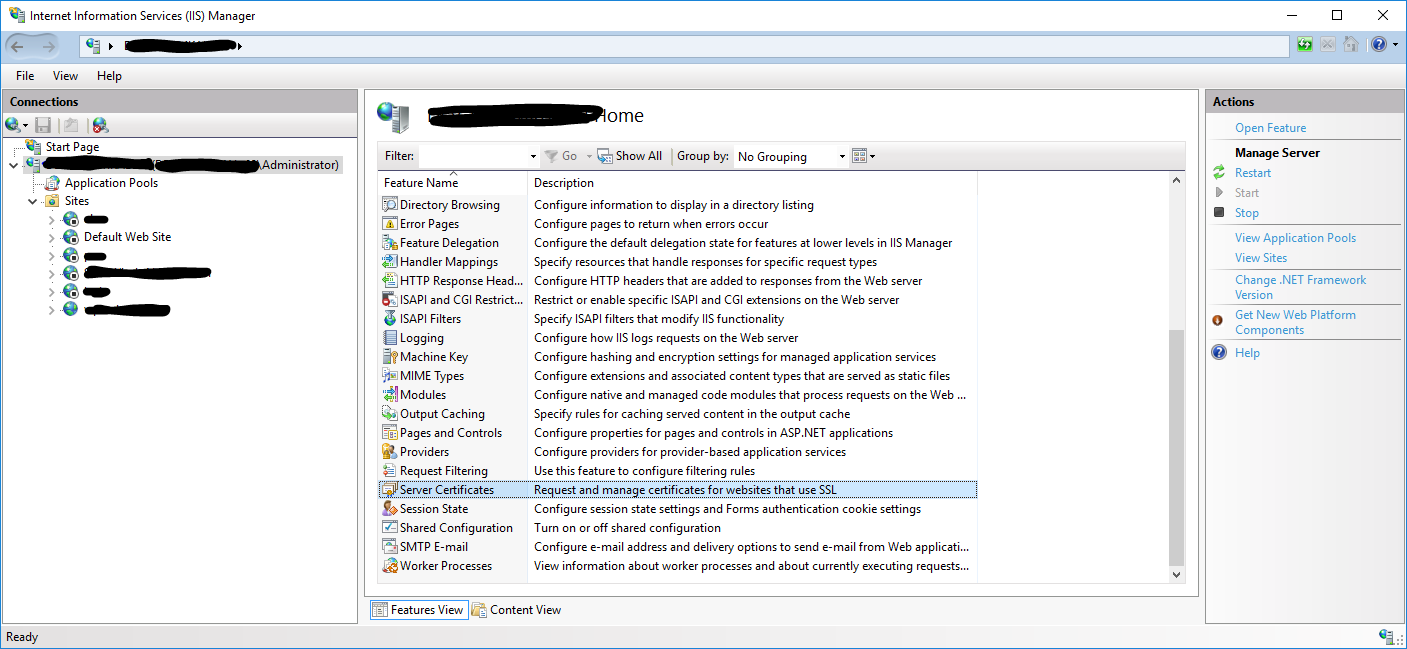Image resolution: width=1407 pixels, height=649 pixels.
Task: Open the File menu
Action: [25, 76]
